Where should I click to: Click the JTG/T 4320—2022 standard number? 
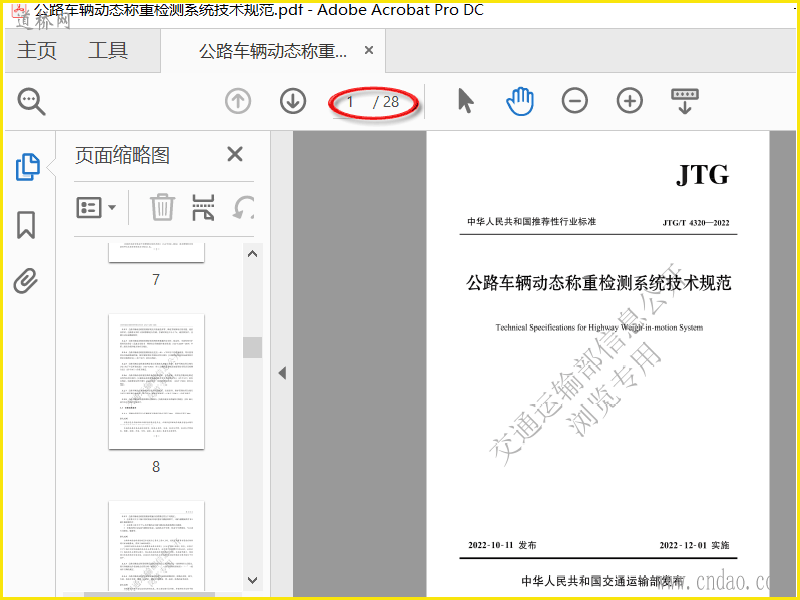point(696,222)
